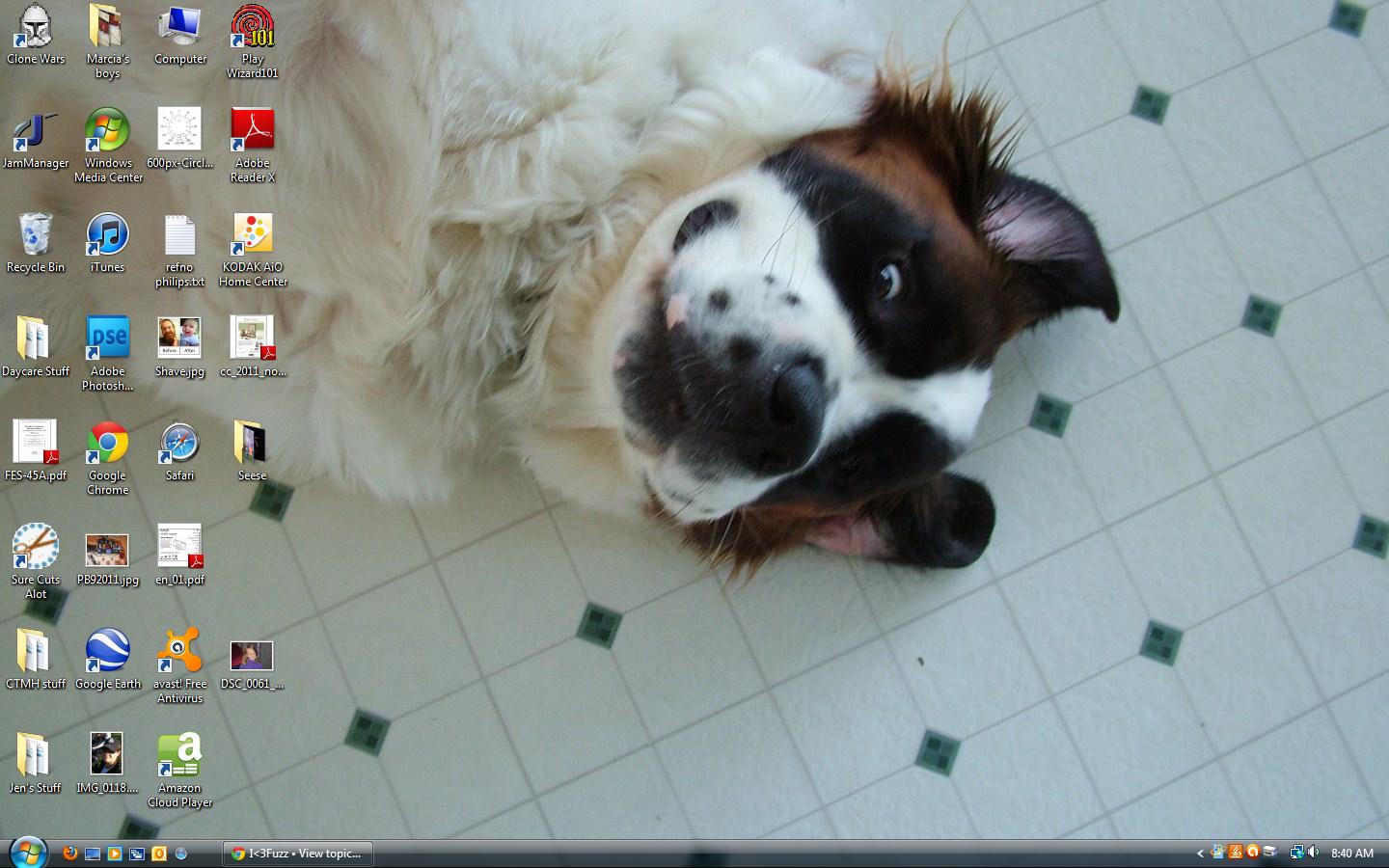Expand hidden system tray icons arrow
Screen dimensions: 1389x868
tap(1200, 854)
